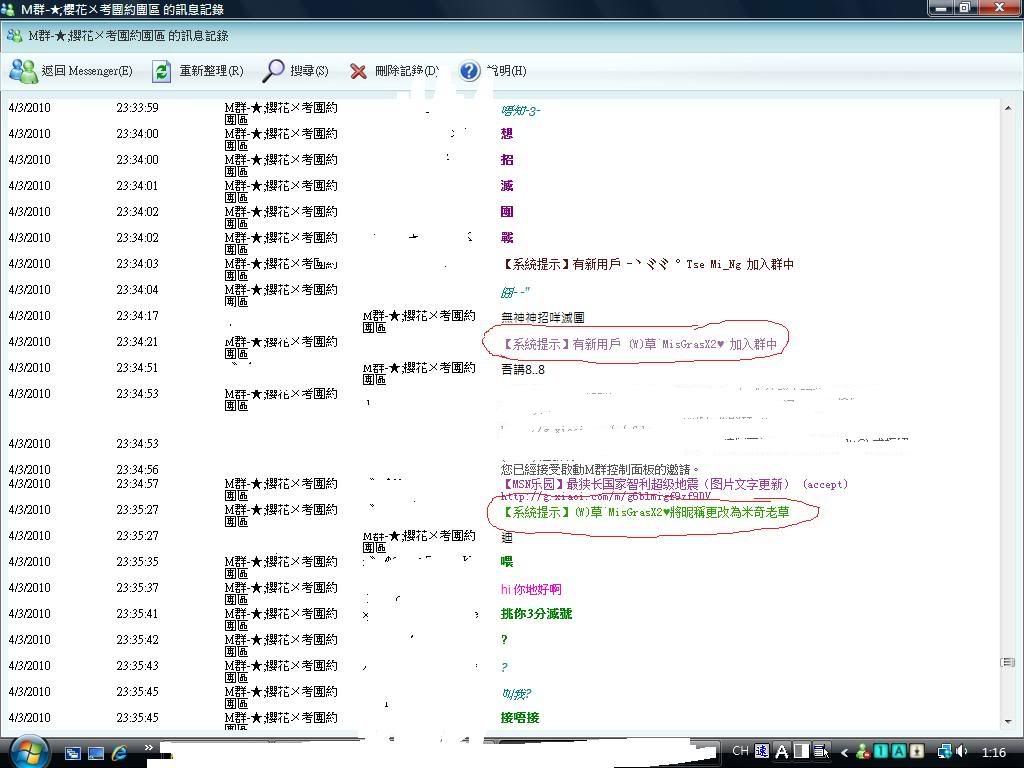The height and width of the screenshot is (768, 1024).
Task: Expand the quick launch overflow chevron
Action: (x=149, y=748)
